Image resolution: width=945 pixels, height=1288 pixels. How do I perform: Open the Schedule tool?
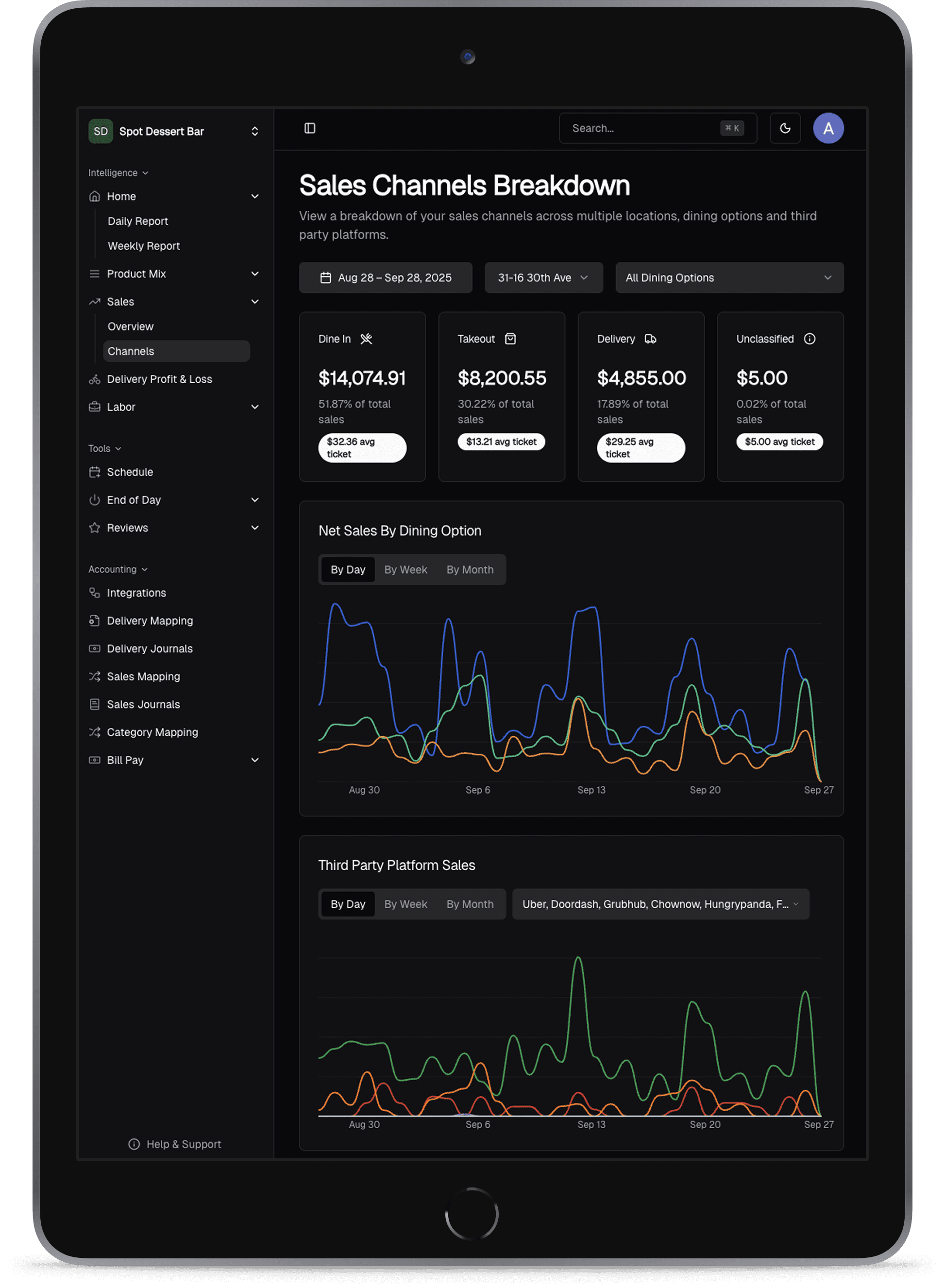pos(130,472)
